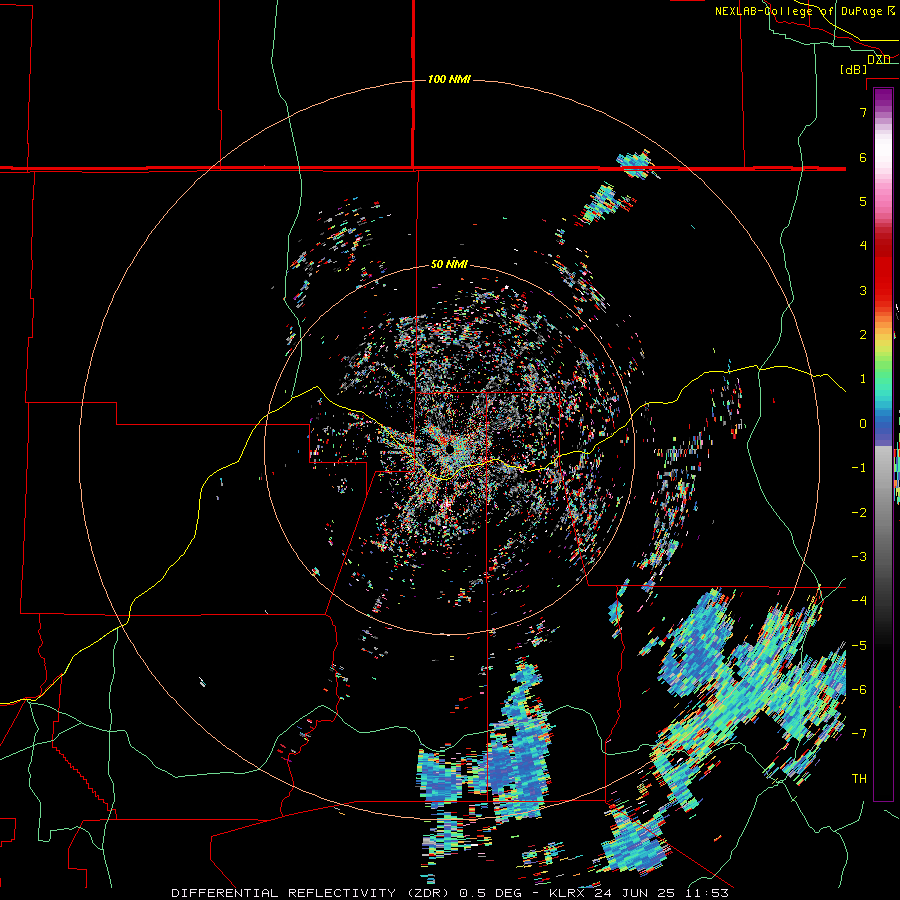Click the NEXLAB-College of DuPage credit text
Screen dimensions: 900x900
(x=804, y=11)
